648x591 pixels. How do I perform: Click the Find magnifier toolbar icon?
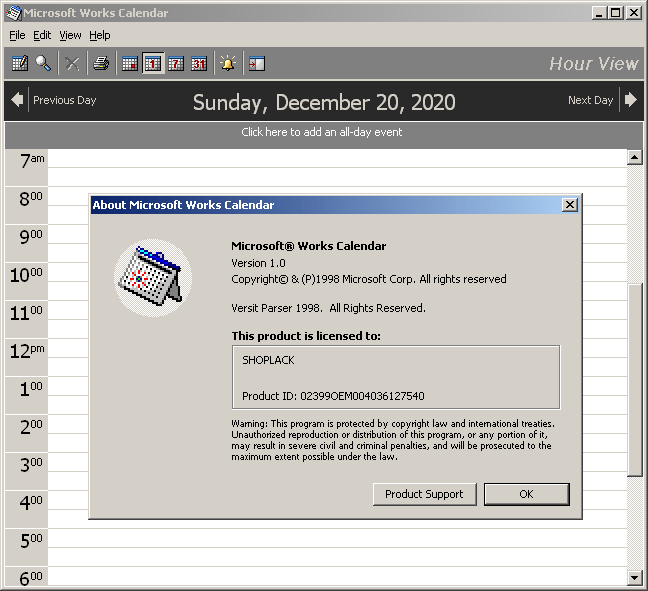click(43, 63)
